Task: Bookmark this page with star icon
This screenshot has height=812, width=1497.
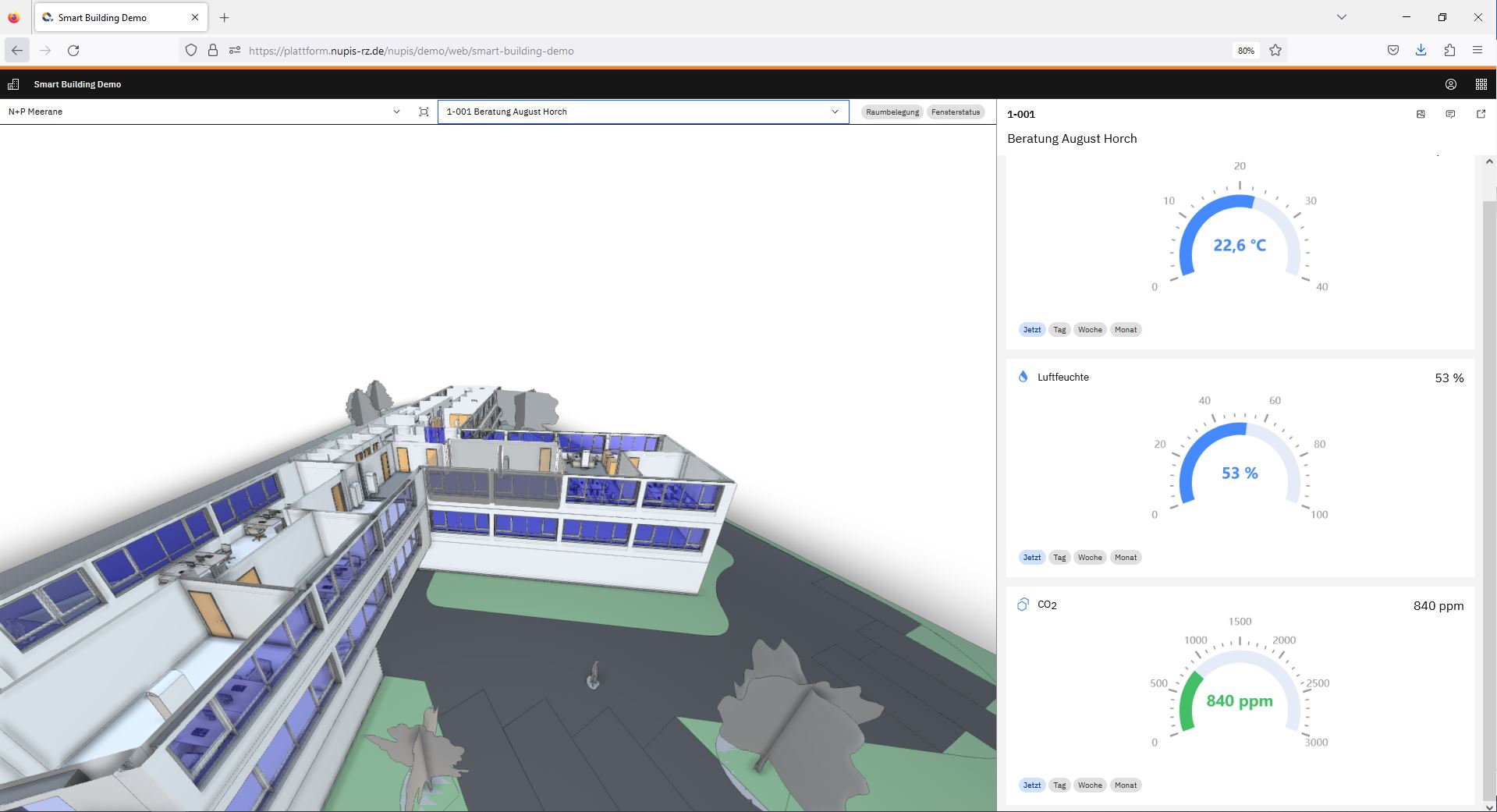Action: (1275, 50)
